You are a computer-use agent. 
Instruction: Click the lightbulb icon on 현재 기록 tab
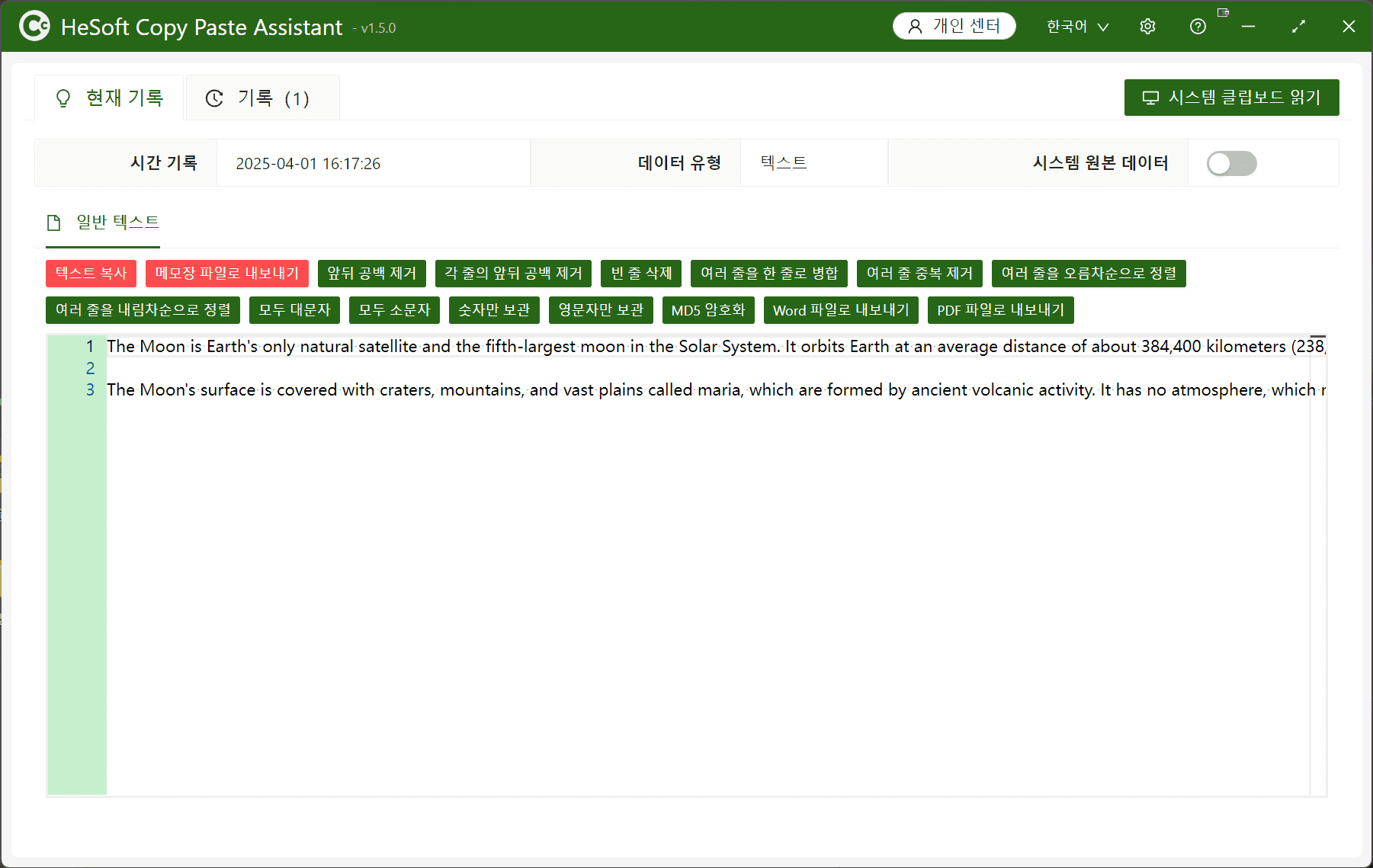(63, 98)
